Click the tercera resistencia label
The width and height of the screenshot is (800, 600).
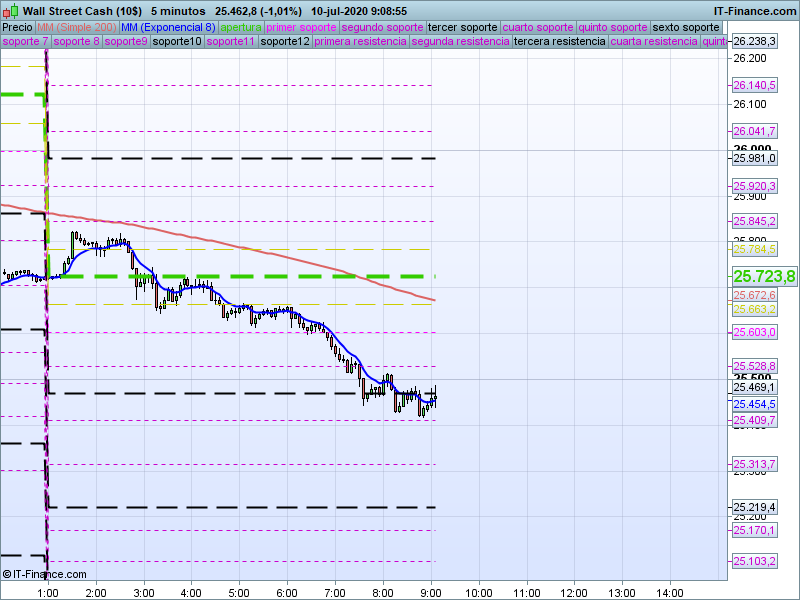tap(559, 42)
